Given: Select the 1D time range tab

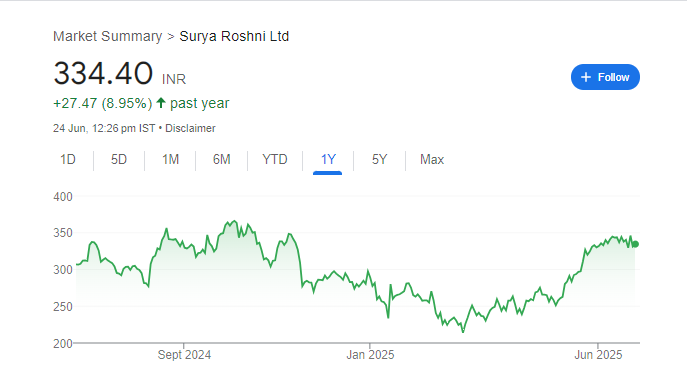Looking at the screenshot, I should click(68, 159).
